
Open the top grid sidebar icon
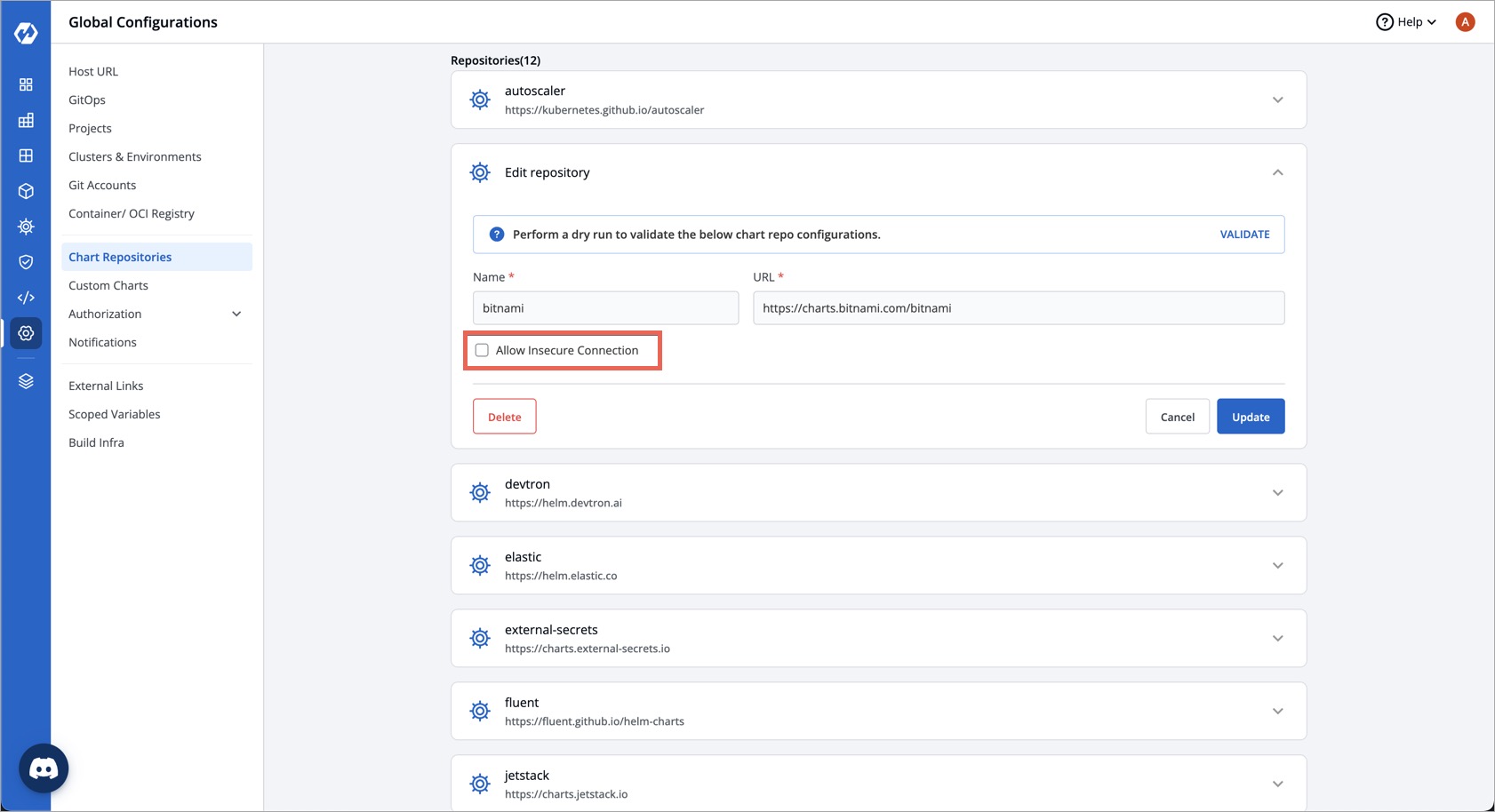click(x=26, y=84)
